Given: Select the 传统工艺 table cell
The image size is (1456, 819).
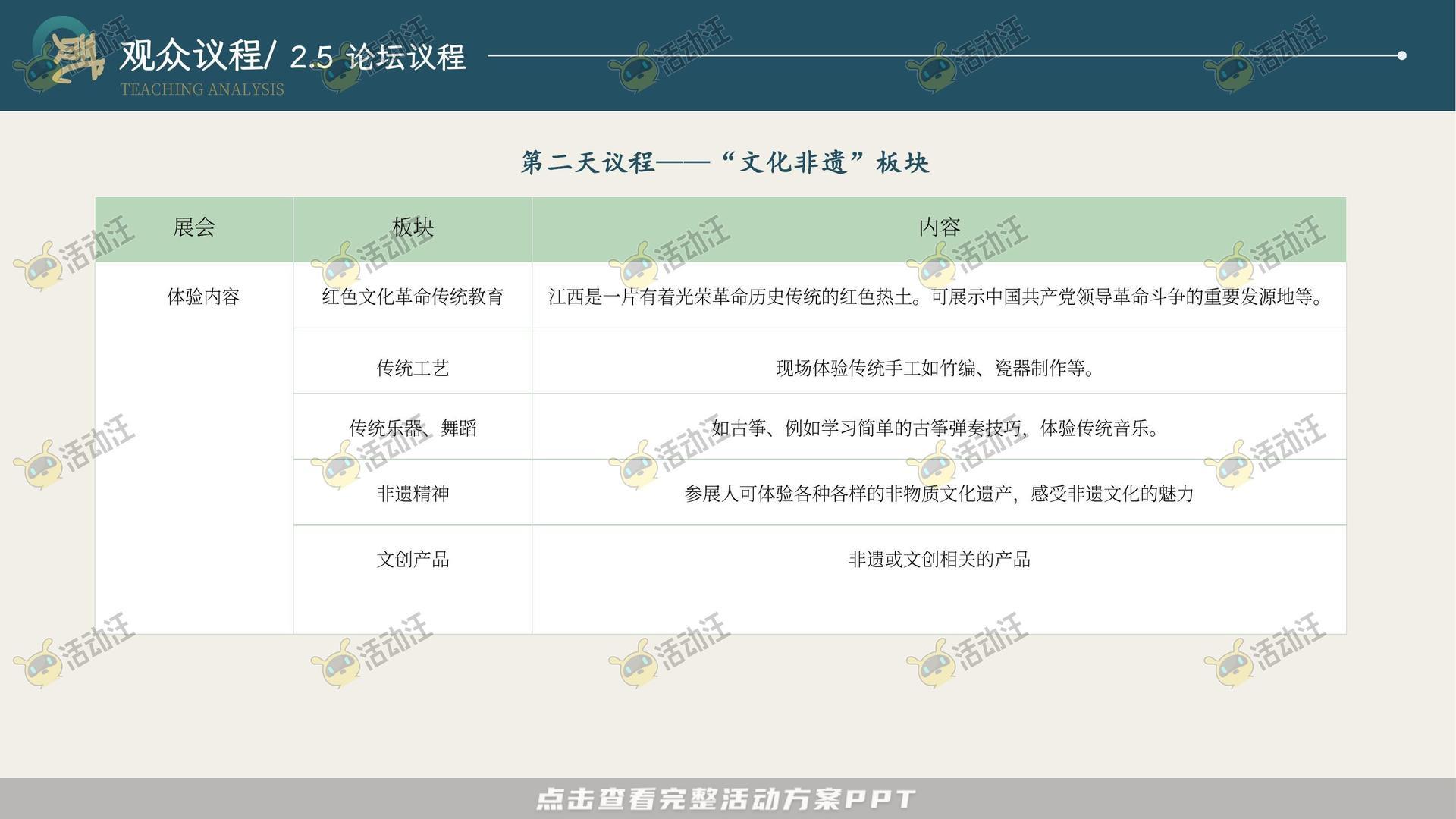Looking at the screenshot, I should [412, 369].
